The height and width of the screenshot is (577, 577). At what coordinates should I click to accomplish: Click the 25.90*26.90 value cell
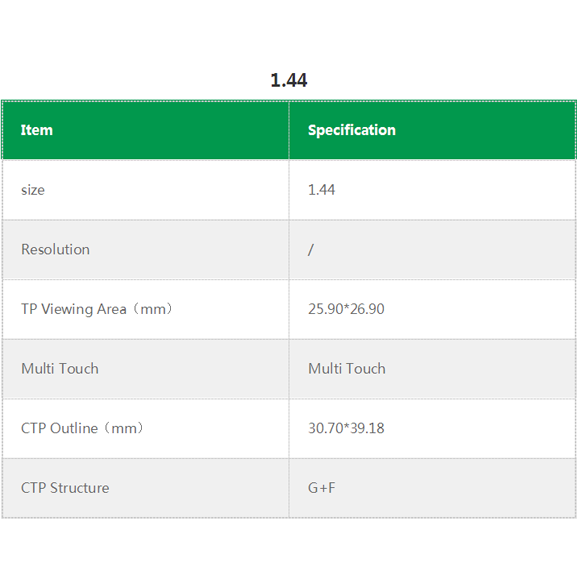click(x=346, y=309)
